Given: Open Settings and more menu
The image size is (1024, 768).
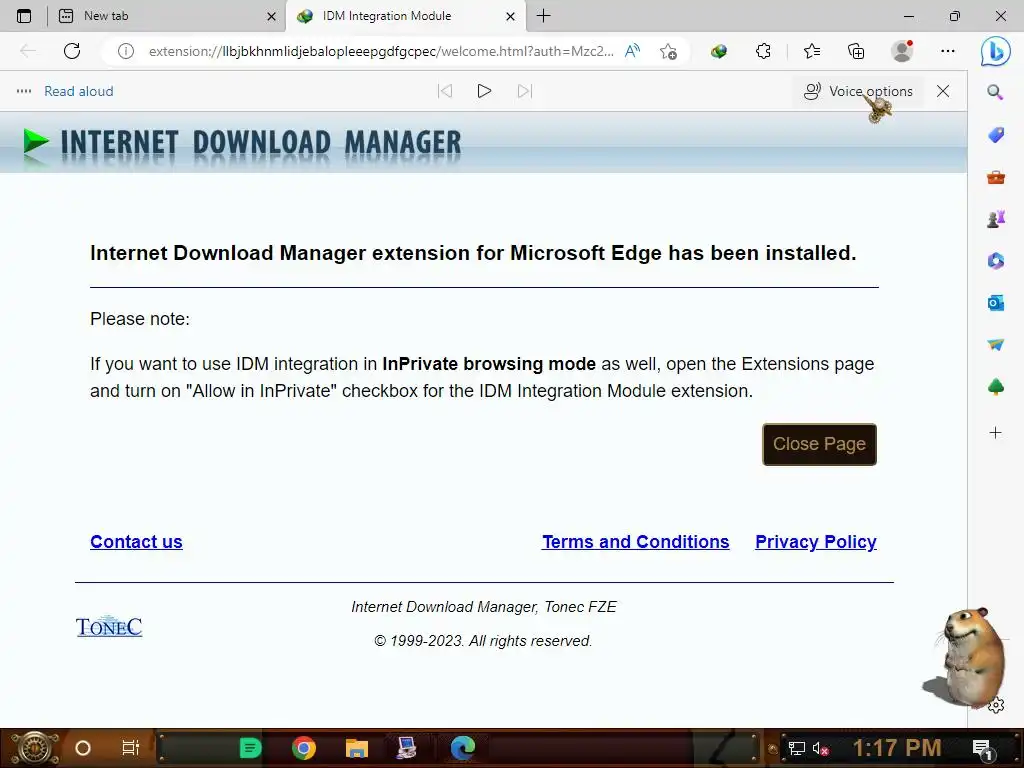Looking at the screenshot, I should (948, 51).
